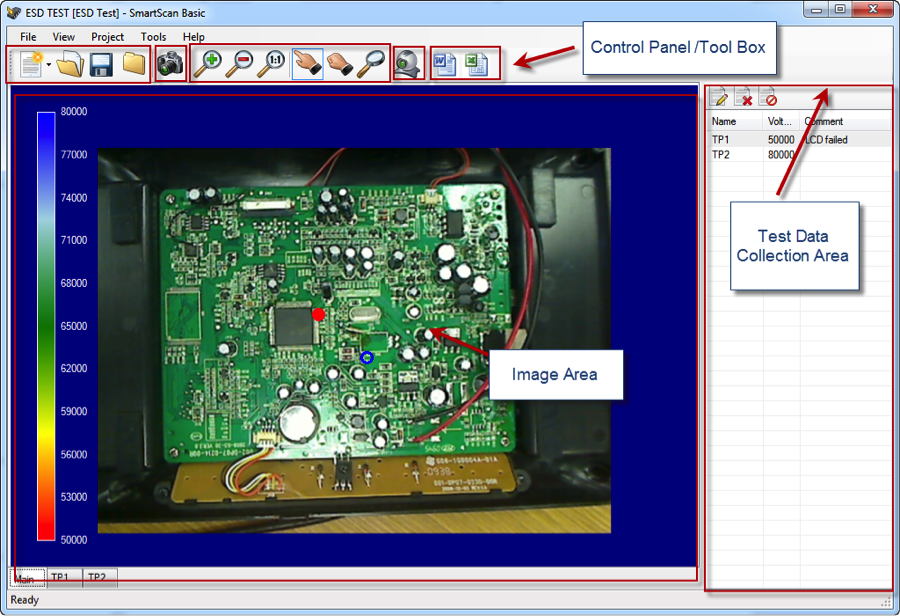Select the TP2 row in data table
Image resolution: width=900 pixels, height=616 pixels.
(x=721, y=155)
